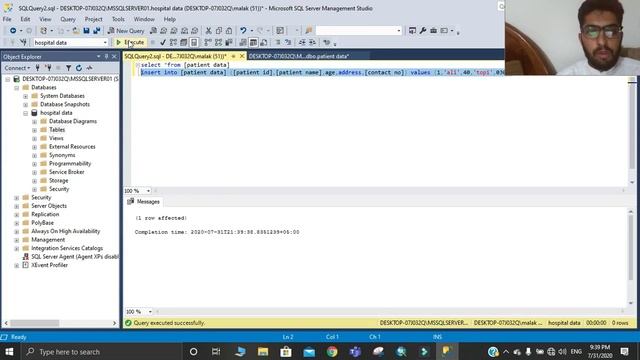The height and width of the screenshot is (360, 640).
Task: Open the Edit menu
Action: pyautogui.click(x=25, y=19)
